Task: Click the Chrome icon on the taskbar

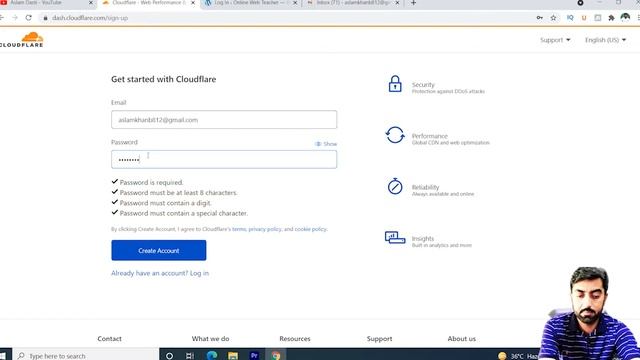Action: click(x=276, y=356)
